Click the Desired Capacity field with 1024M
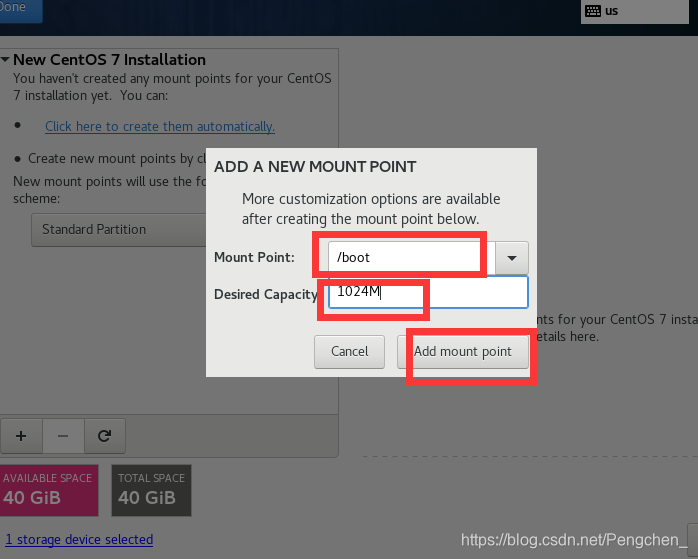This screenshot has width=698, height=559. click(x=428, y=292)
